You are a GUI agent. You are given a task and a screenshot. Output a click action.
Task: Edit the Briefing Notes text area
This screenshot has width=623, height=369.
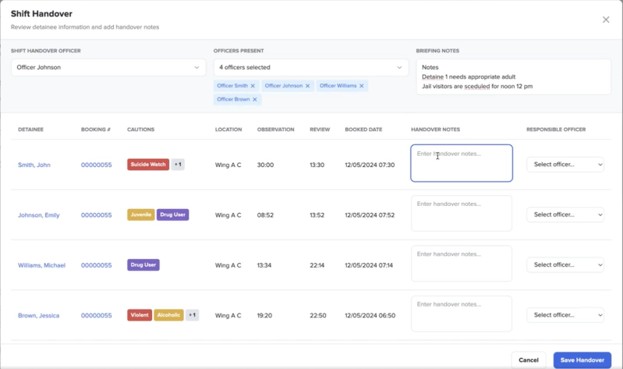pyautogui.click(x=513, y=77)
